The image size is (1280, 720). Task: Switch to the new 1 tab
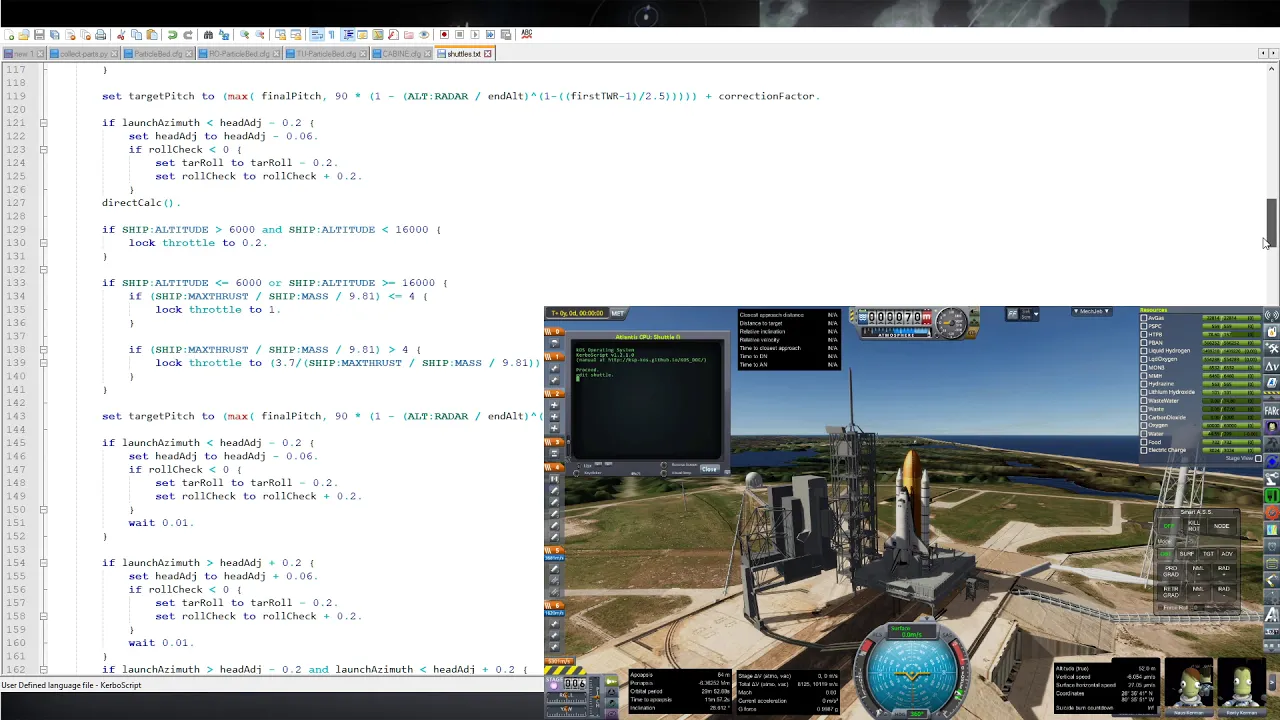[x=22, y=54]
